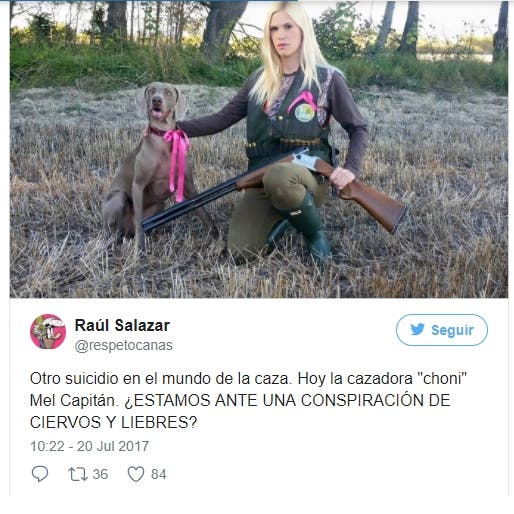This screenshot has height=514, width=514.
Task: Open Raúl Salazar's round profile avatar
Action: coord(48,332)
